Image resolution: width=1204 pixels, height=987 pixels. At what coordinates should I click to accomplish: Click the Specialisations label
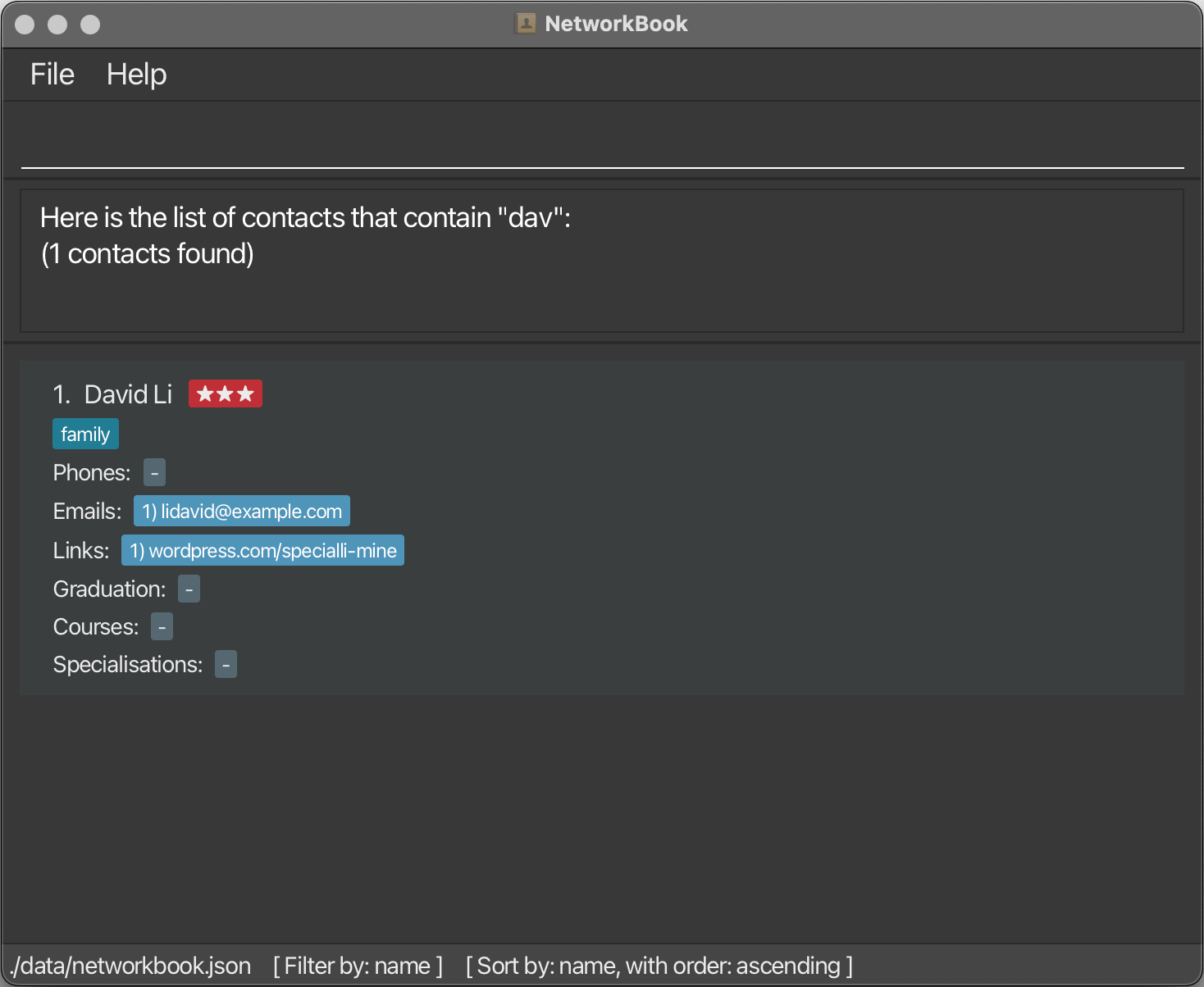coord(128,665)
